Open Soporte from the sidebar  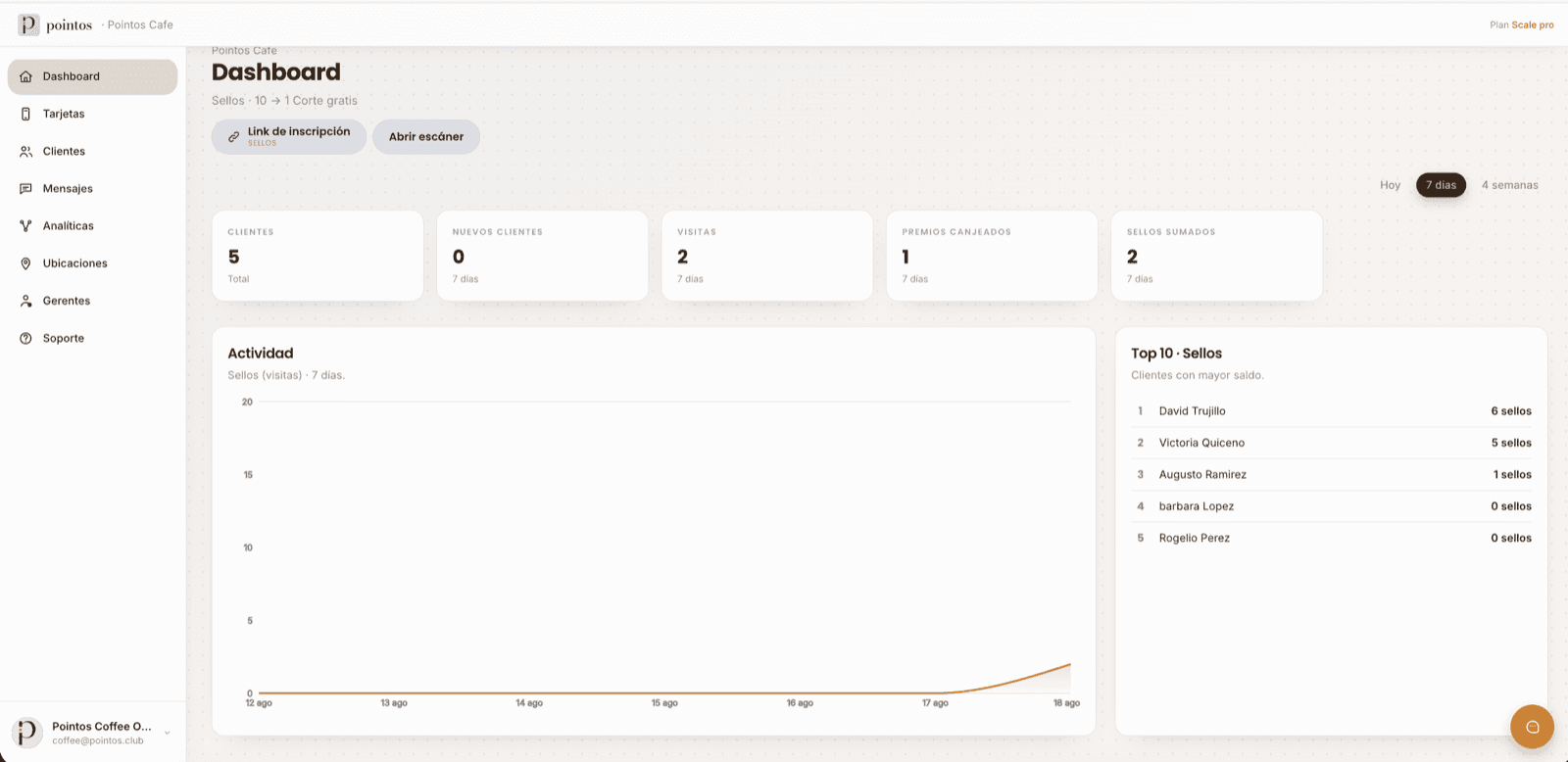point(92,338)
